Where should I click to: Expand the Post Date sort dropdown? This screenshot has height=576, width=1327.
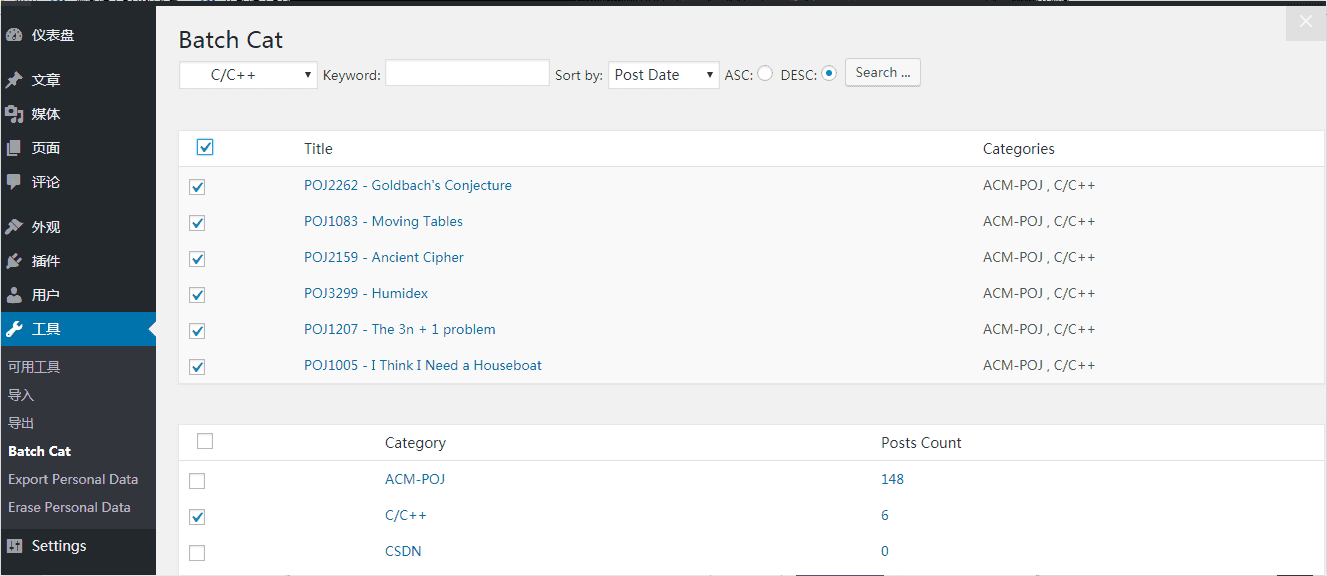point(663,75)
